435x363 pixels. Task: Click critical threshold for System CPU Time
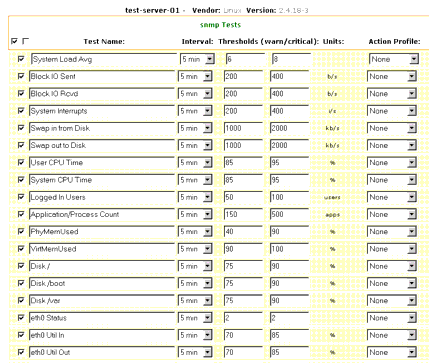pyautogui.click(x=289, y=180)
